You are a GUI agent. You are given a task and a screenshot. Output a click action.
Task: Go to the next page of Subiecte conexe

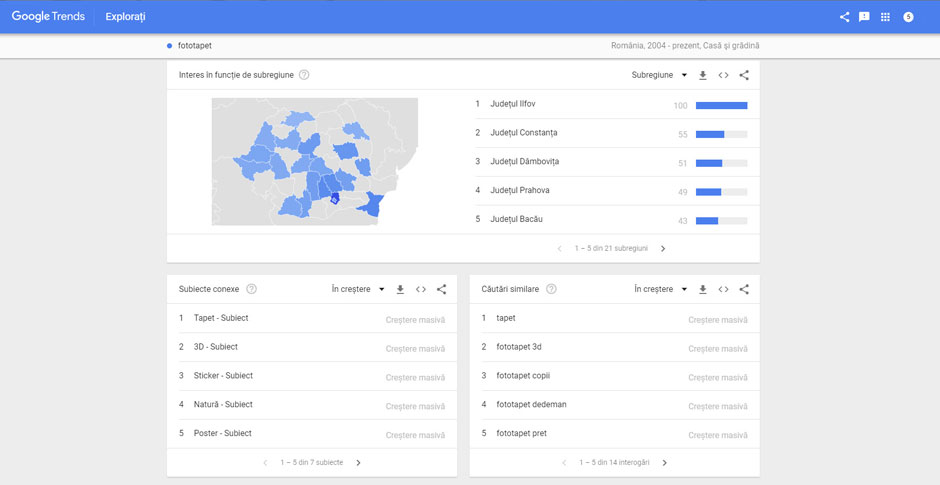[x=358, y=463]
